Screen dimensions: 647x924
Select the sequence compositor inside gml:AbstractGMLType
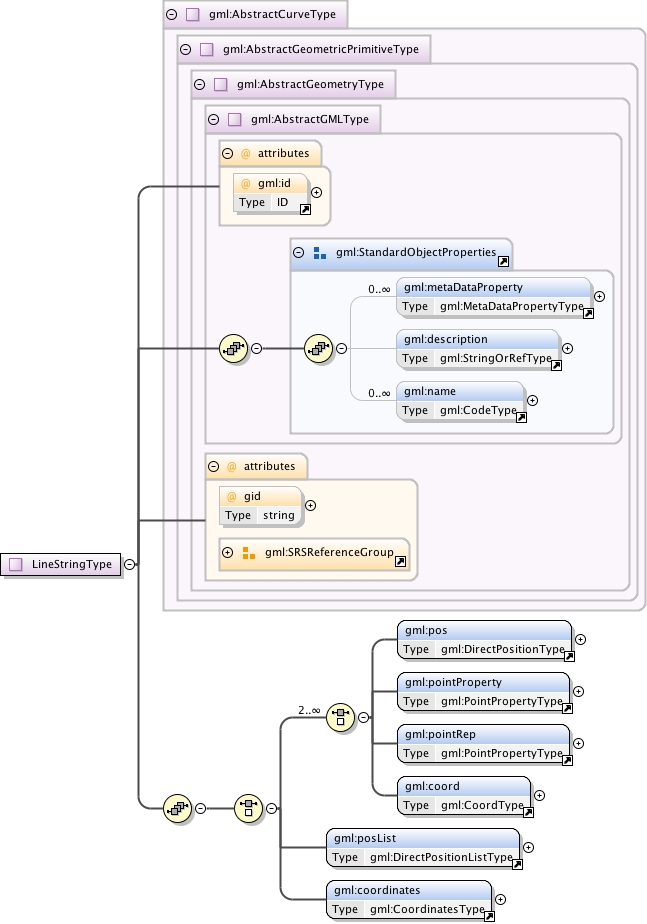point(233,348)
